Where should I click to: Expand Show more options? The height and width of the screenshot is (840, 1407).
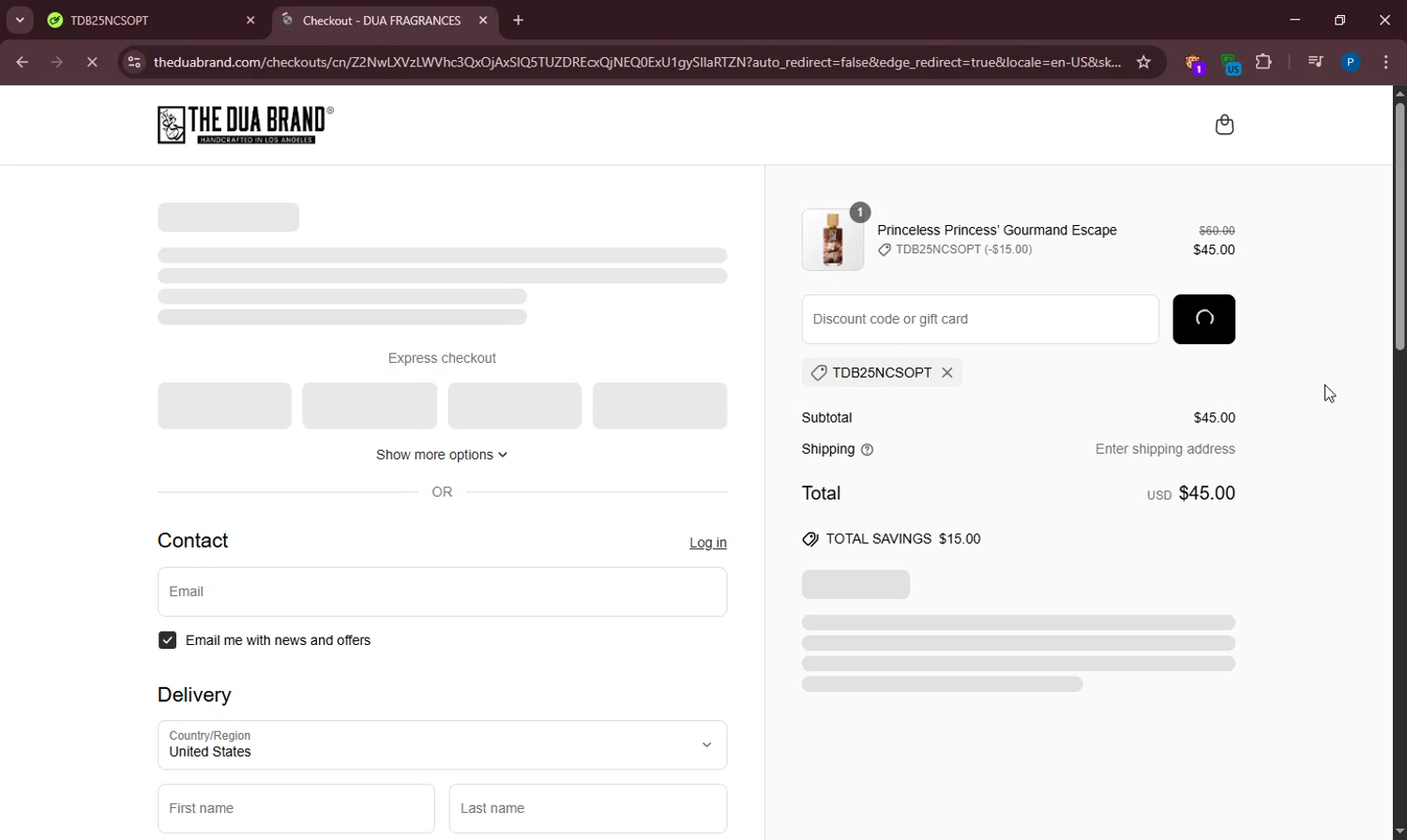442,455
